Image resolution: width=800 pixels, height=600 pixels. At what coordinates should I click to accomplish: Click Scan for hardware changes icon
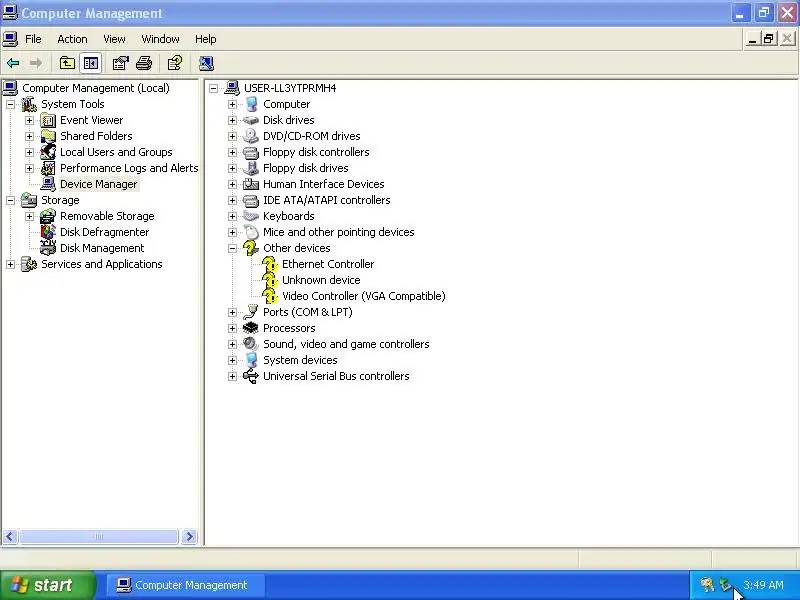coord(206,63)
